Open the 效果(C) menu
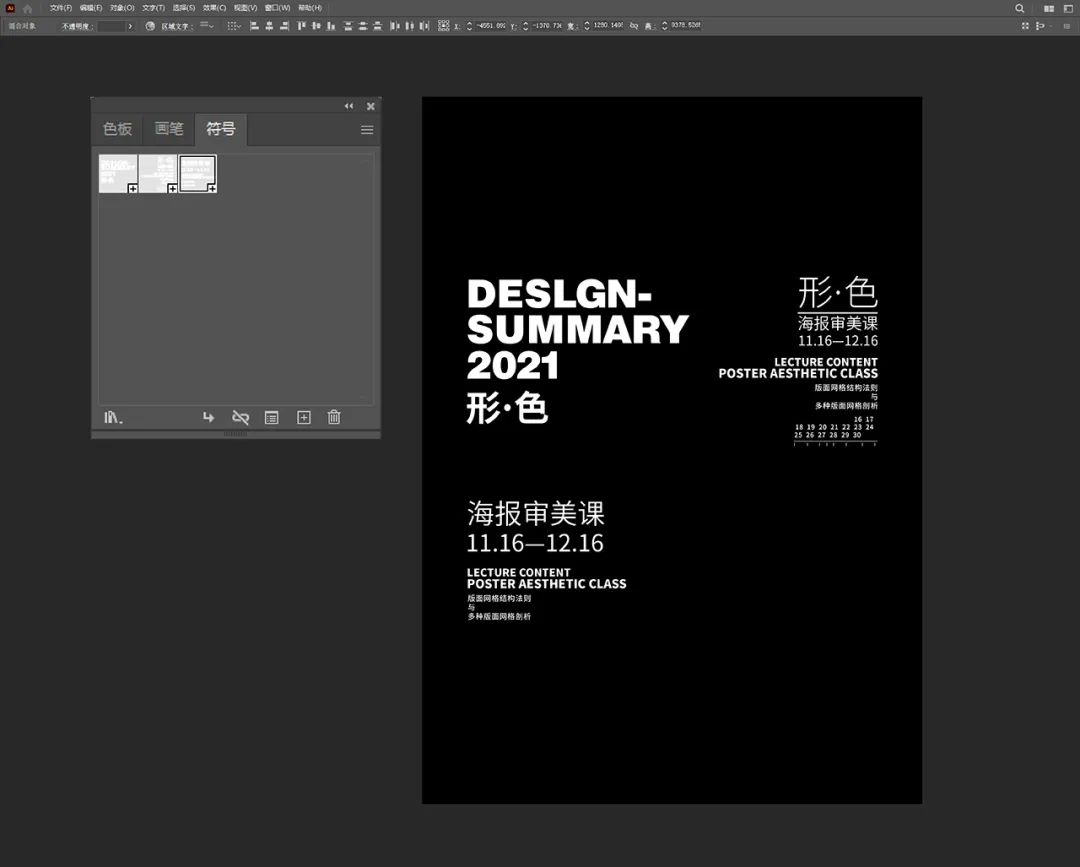The height and width of the screenshot is (867, 1080). coord(215,8)
